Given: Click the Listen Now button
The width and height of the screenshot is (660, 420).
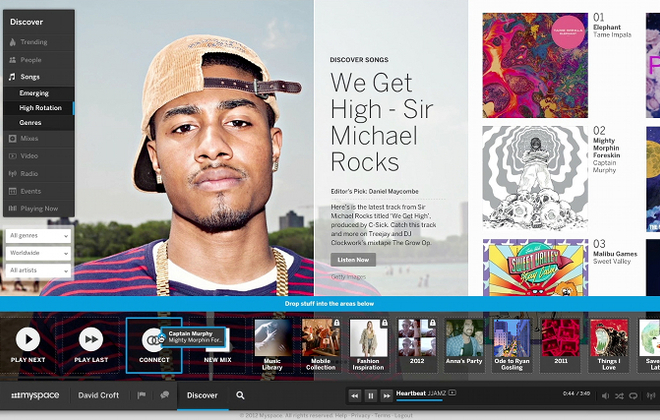Looking at the screenshot, I should point(353,260).
